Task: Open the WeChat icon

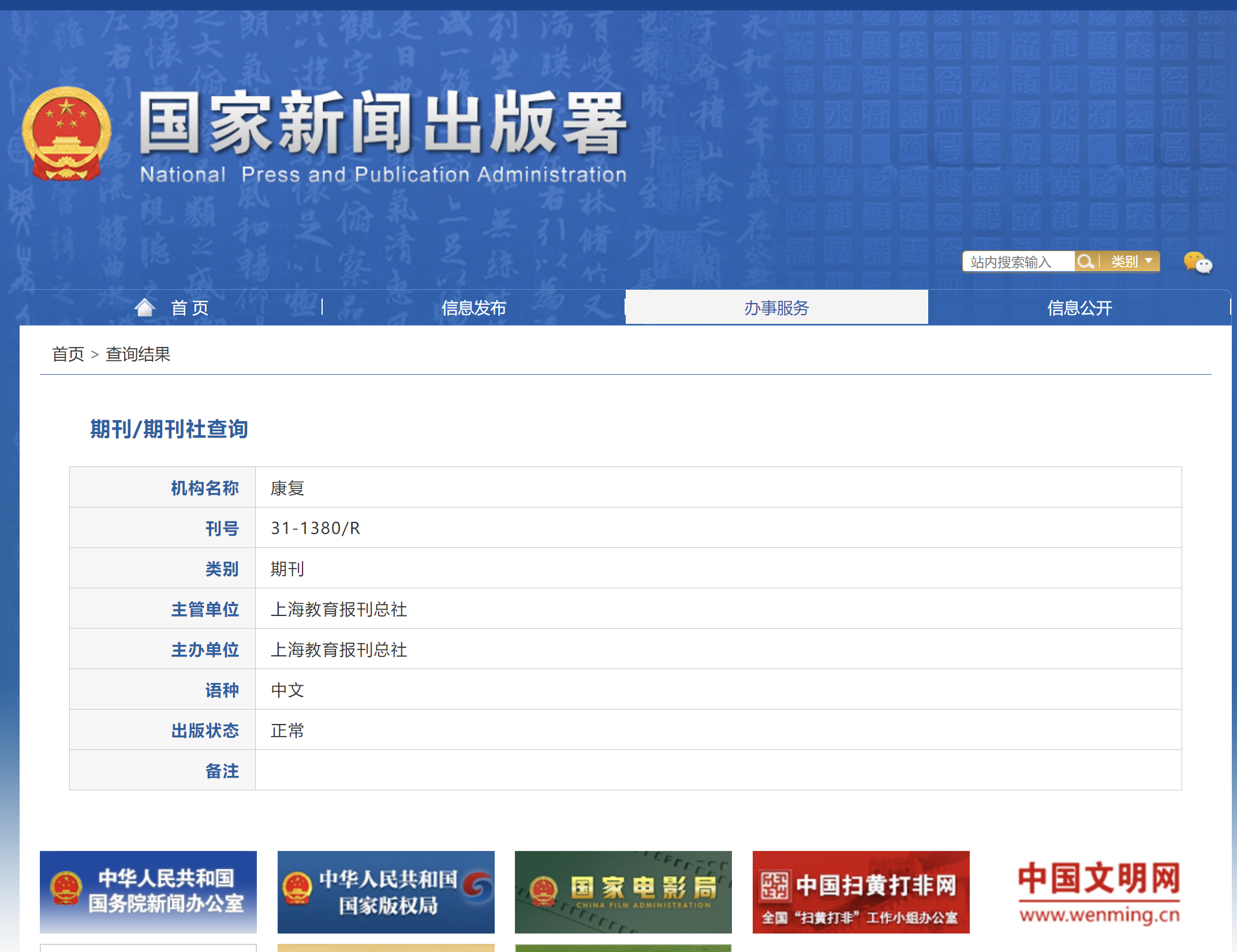Action: click(x=1198, y=263)
